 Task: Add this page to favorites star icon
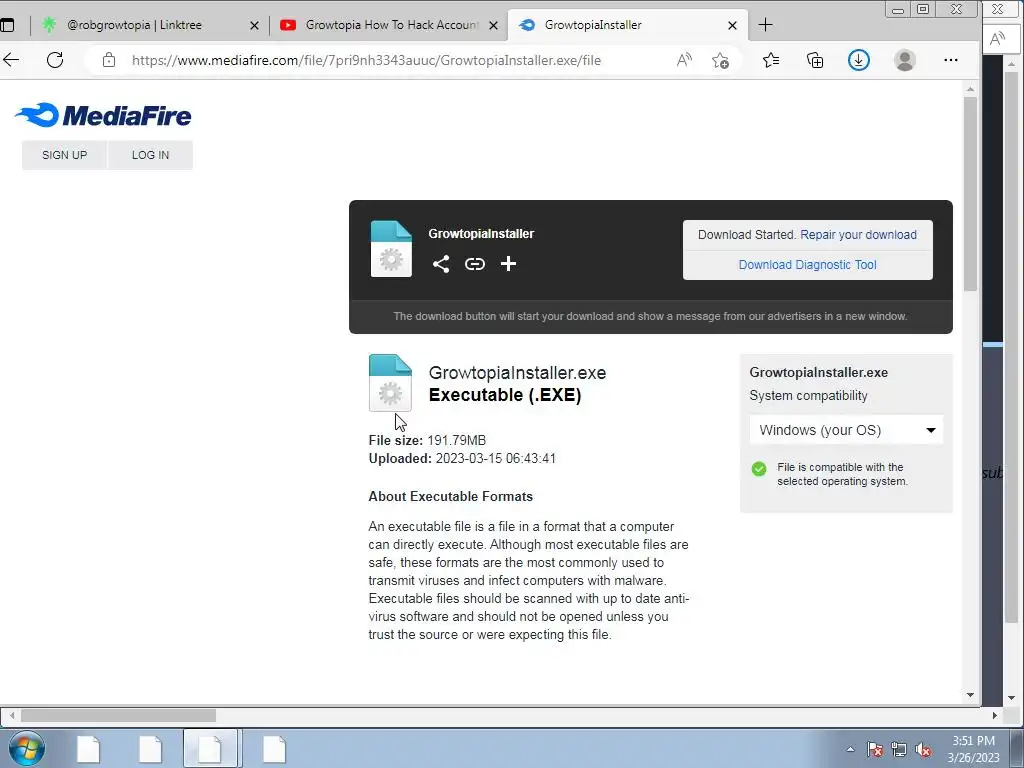[720, 60]
